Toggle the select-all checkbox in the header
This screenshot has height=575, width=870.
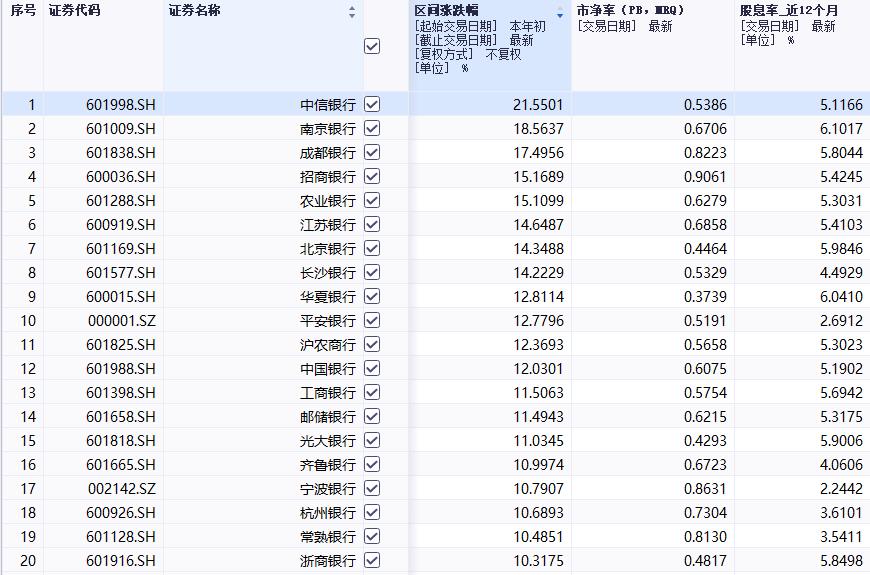pos(372,46)
